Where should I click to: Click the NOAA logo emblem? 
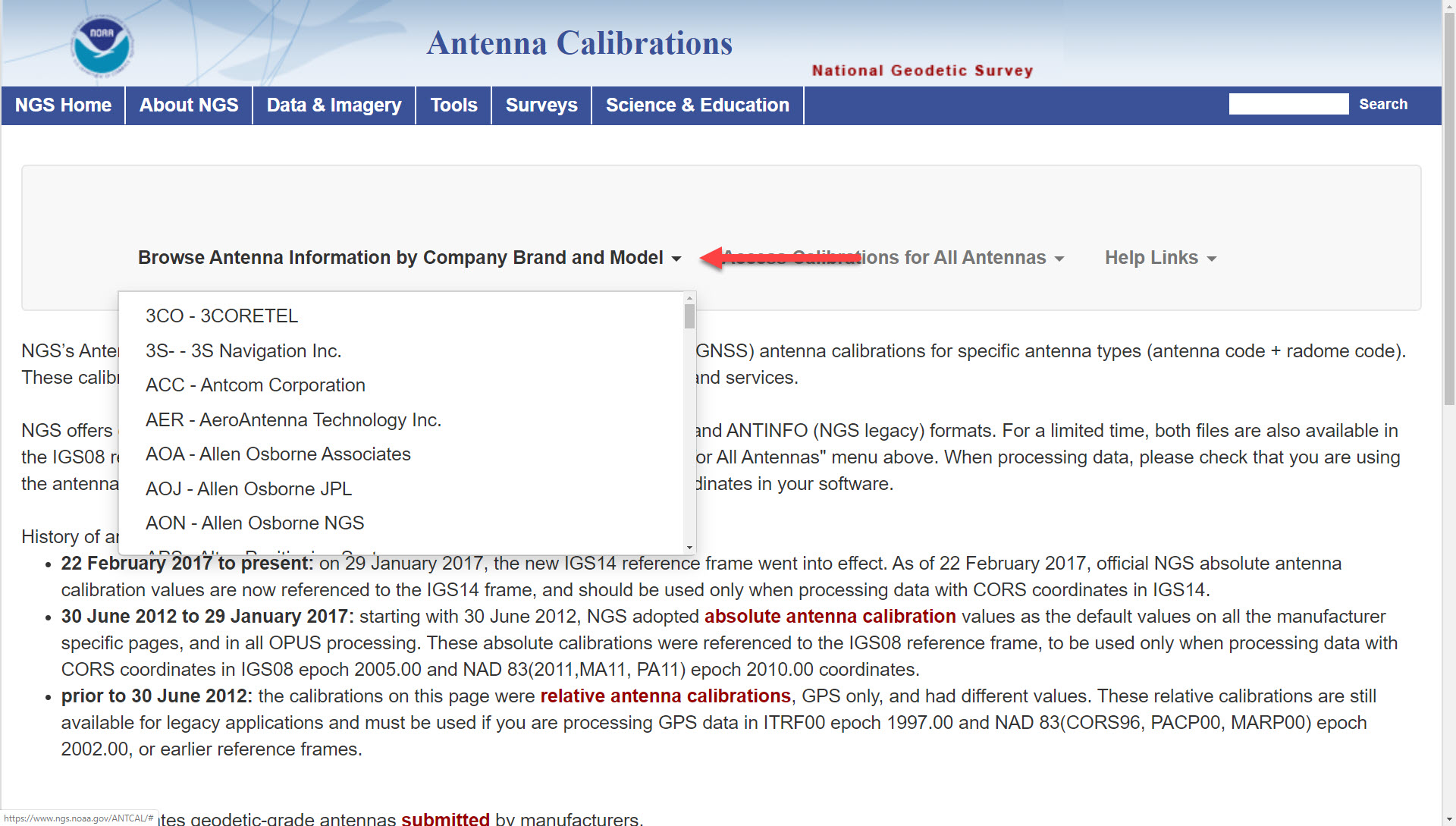pyautogui.click(x=102, y=46)
